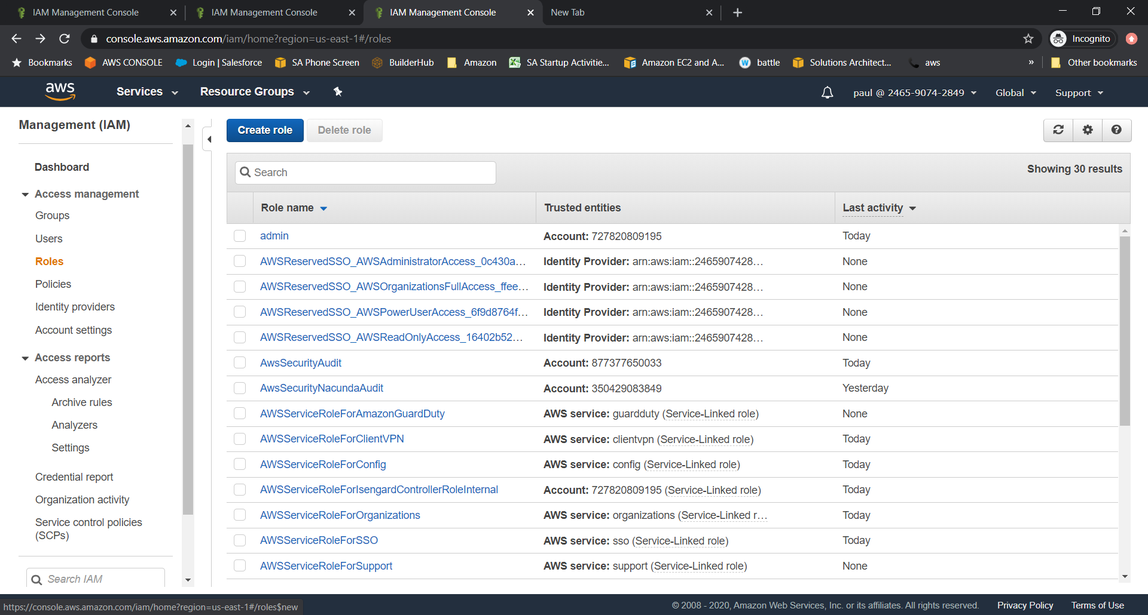This screenshot has width=1148, height=615.
Task: Click the Create role button
Action: 265,130
